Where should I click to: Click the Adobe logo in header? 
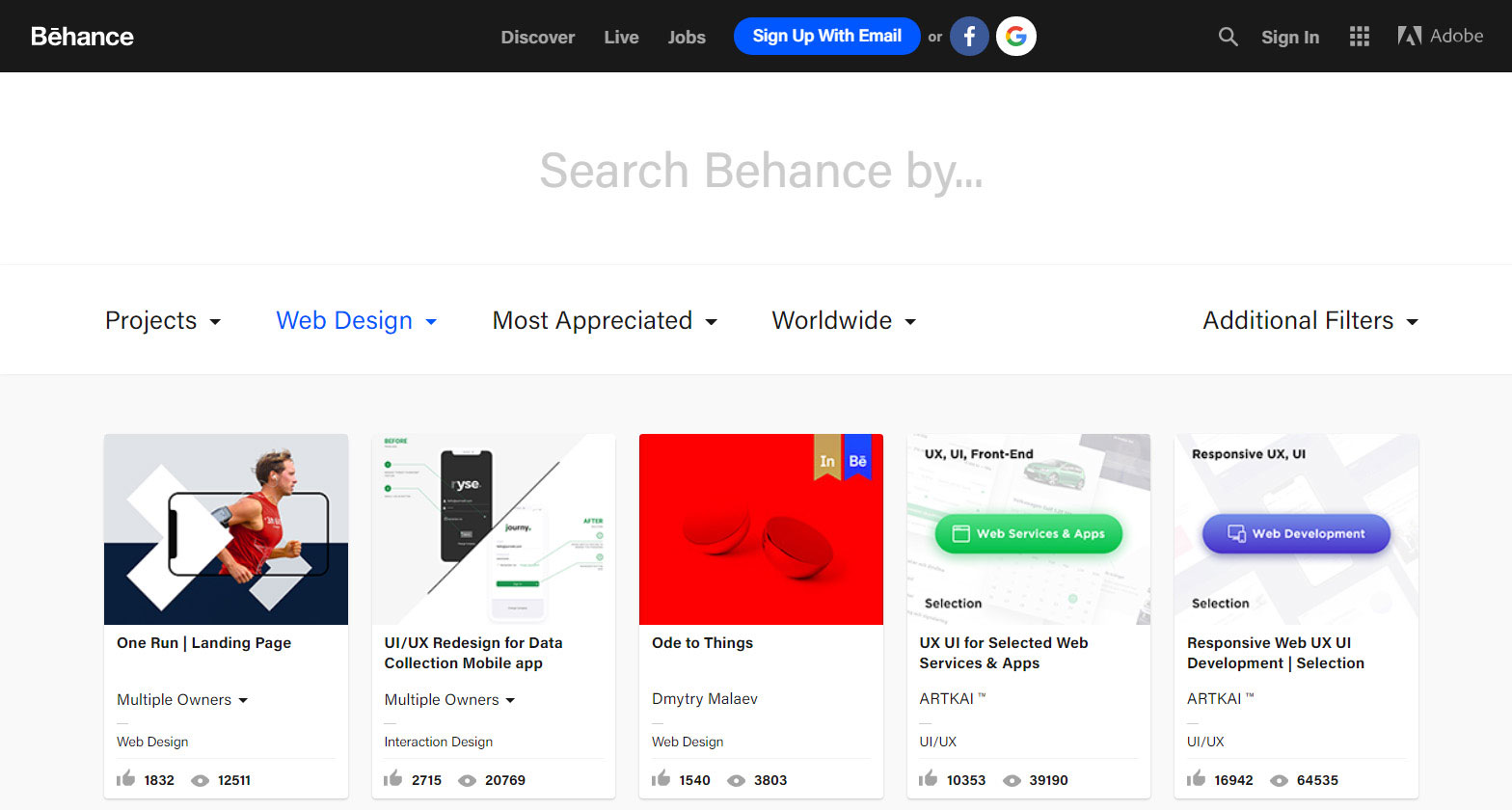[x=1440, y=37]
